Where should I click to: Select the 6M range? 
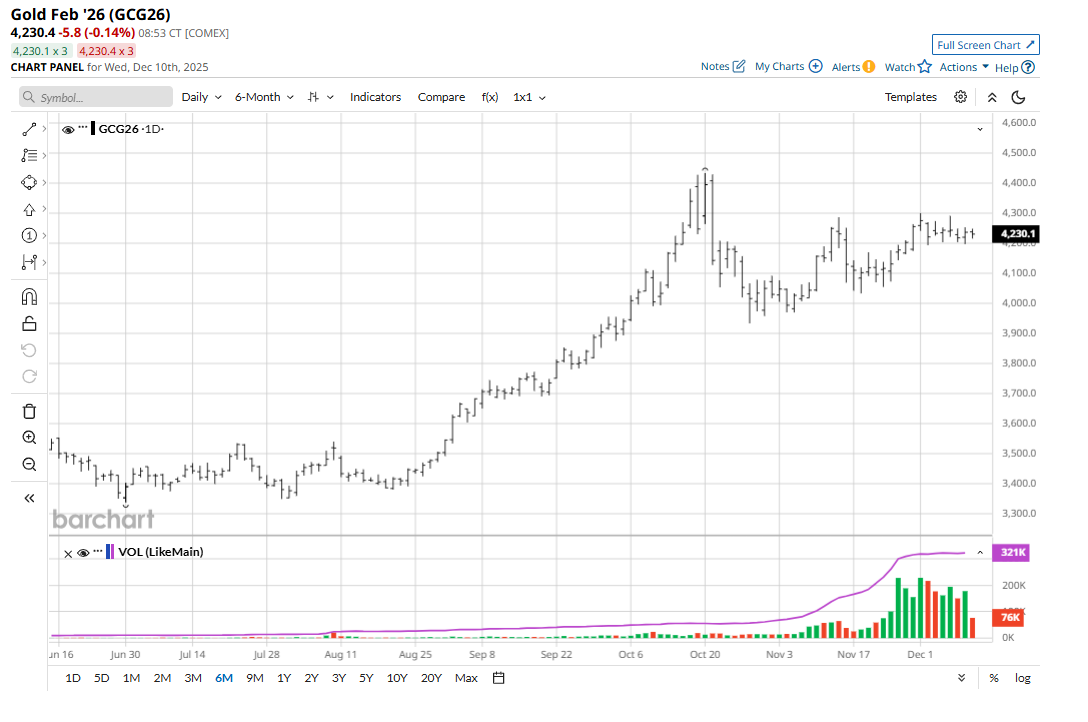click(x=224, y=678)
